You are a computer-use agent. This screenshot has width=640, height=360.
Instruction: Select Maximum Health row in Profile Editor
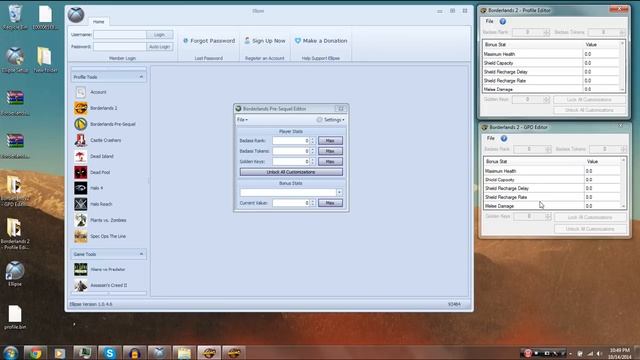coord(551,54)
